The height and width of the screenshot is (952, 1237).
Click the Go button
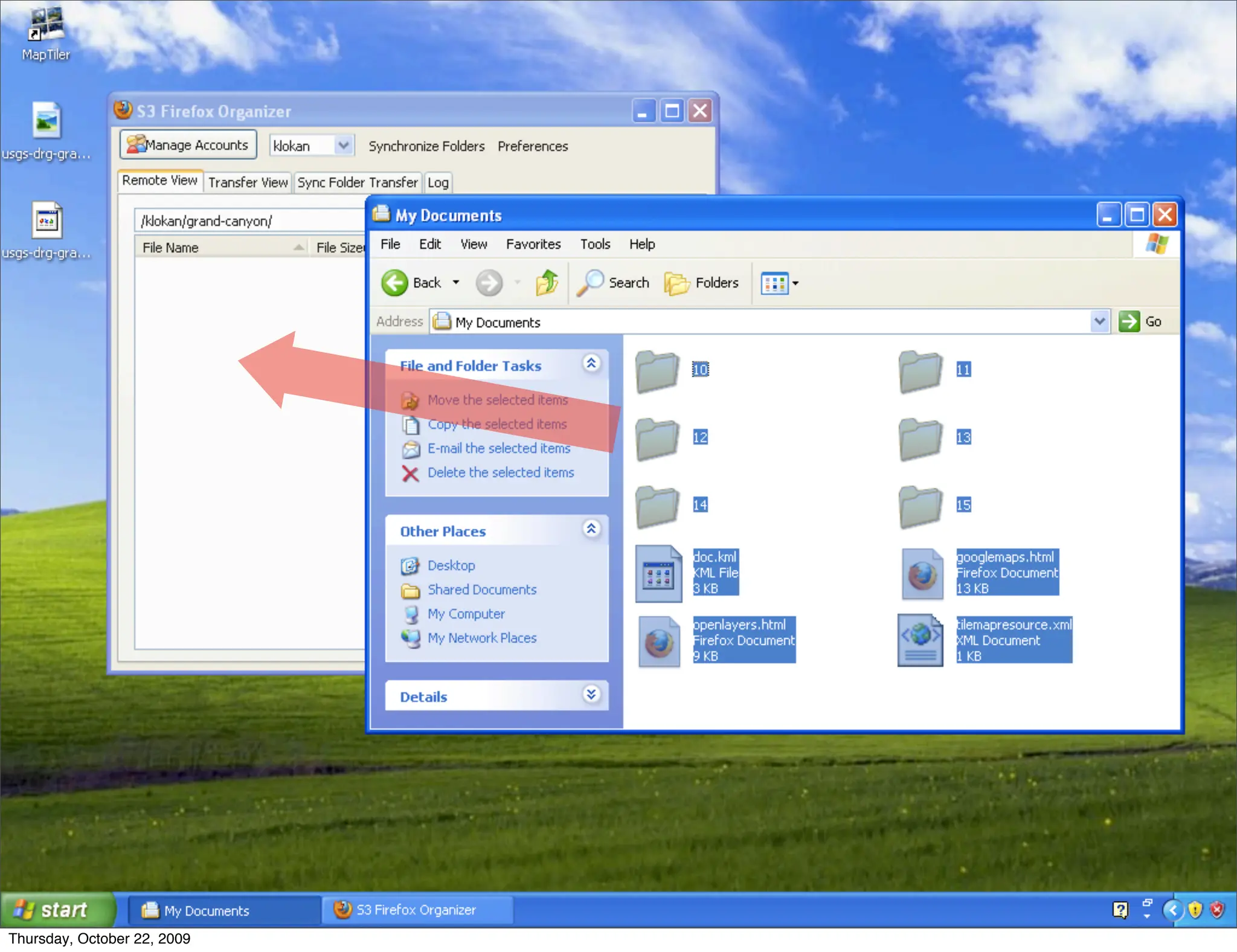[x=1140, y=321]
